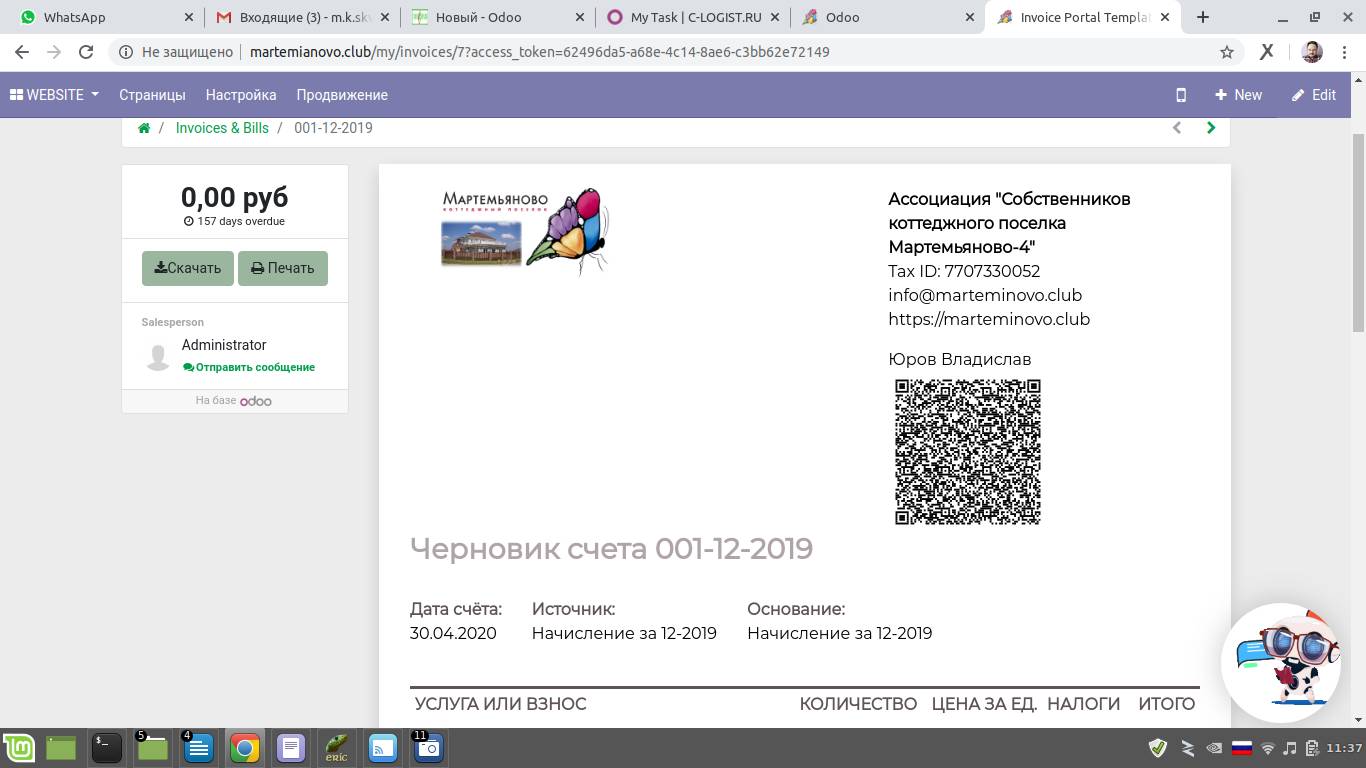Reload the page in browser
This screenshot has height=768, width=1366.
86,52
